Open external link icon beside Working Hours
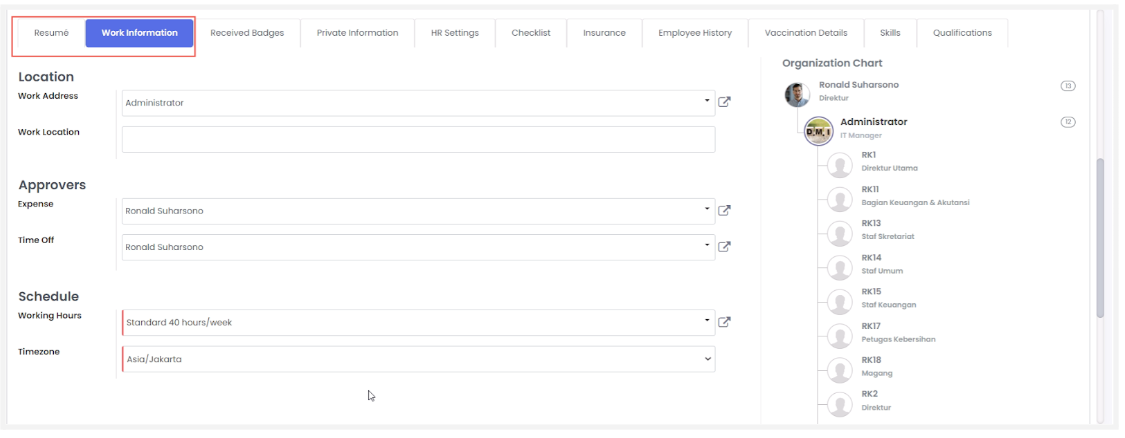The height and width of the screenshot is (438, 1125). (725, 322)
